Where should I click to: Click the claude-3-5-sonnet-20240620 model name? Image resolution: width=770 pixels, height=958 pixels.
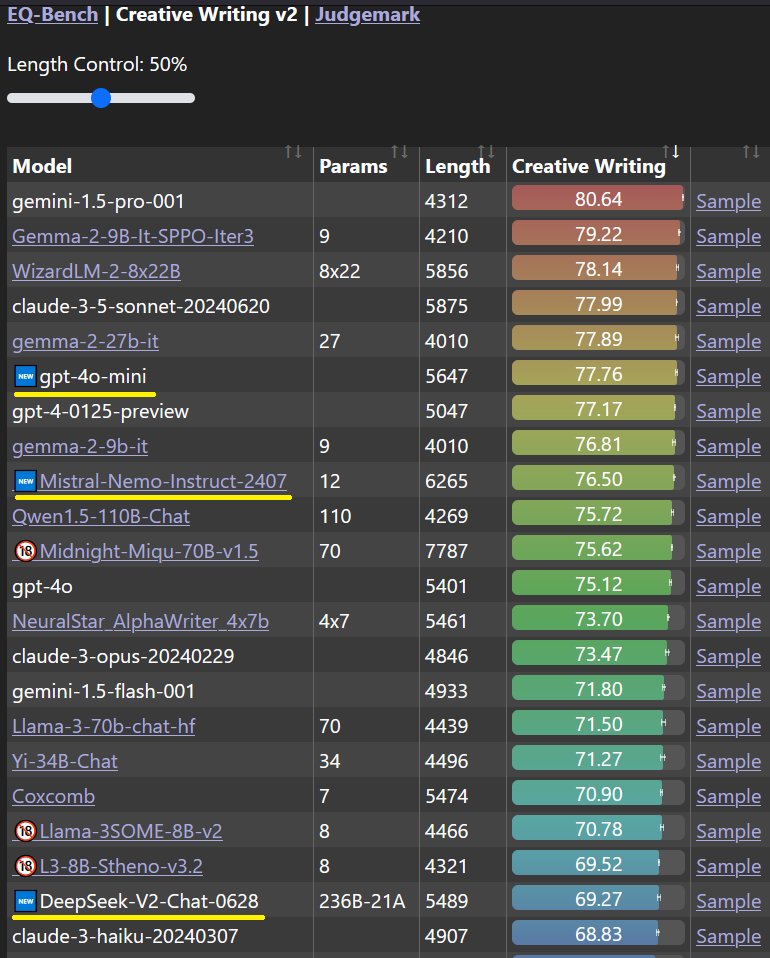pos(141,306)
